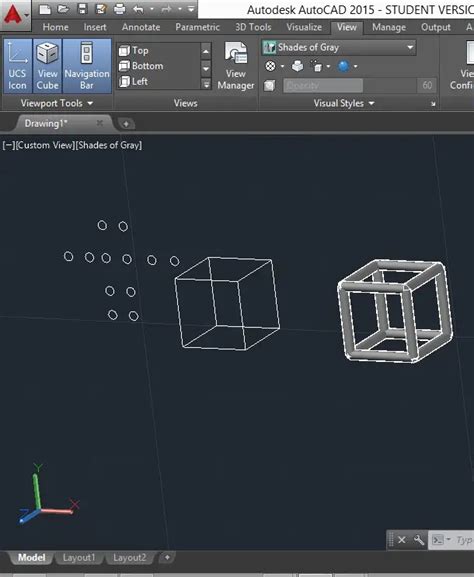The height and width of the screenshot is (577, 474).
Task: Click the Viewport Configuration button
Action: [462, 66]
